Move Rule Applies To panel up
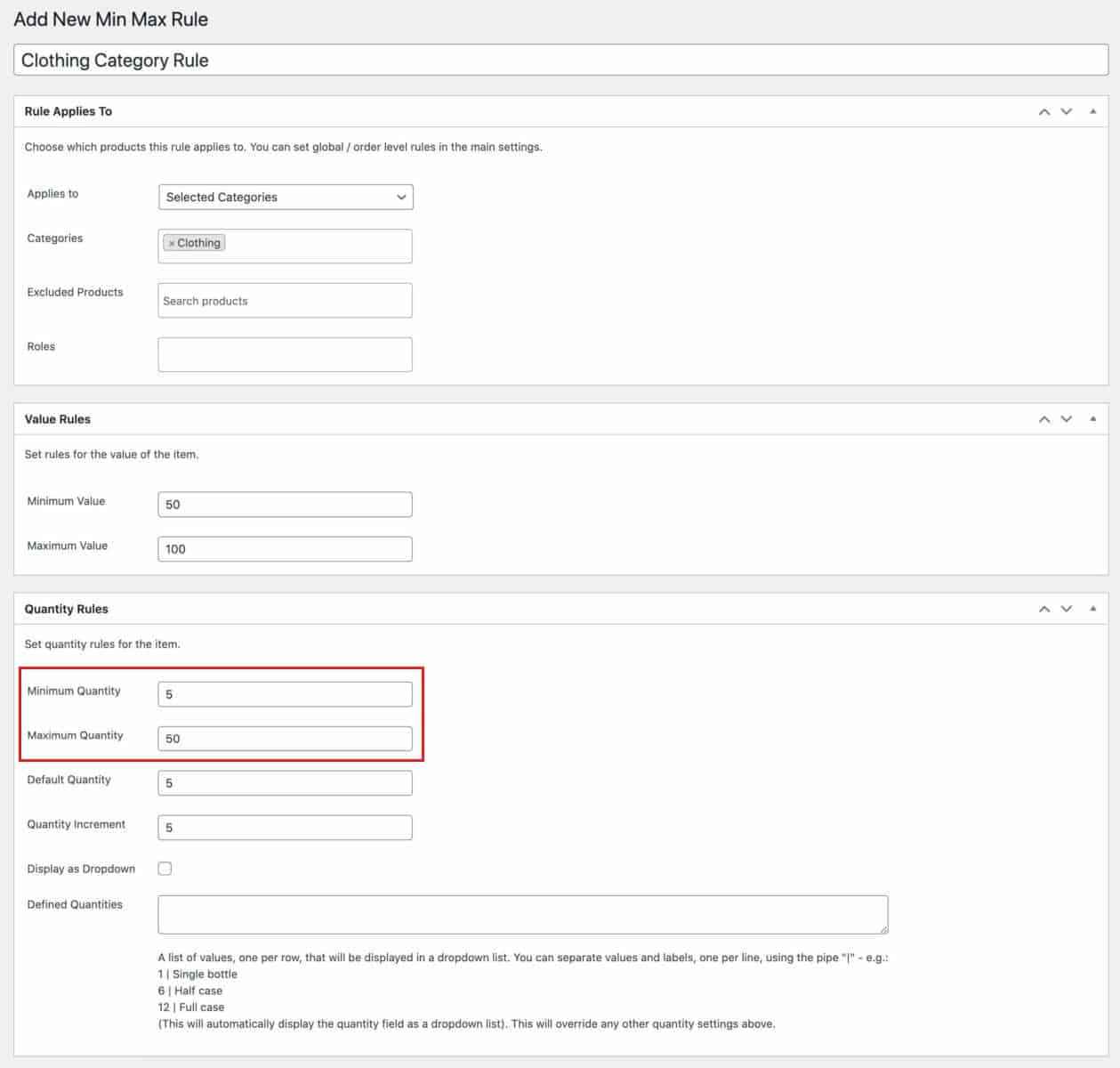1120x1068 pixels. tap(1044, 112)
